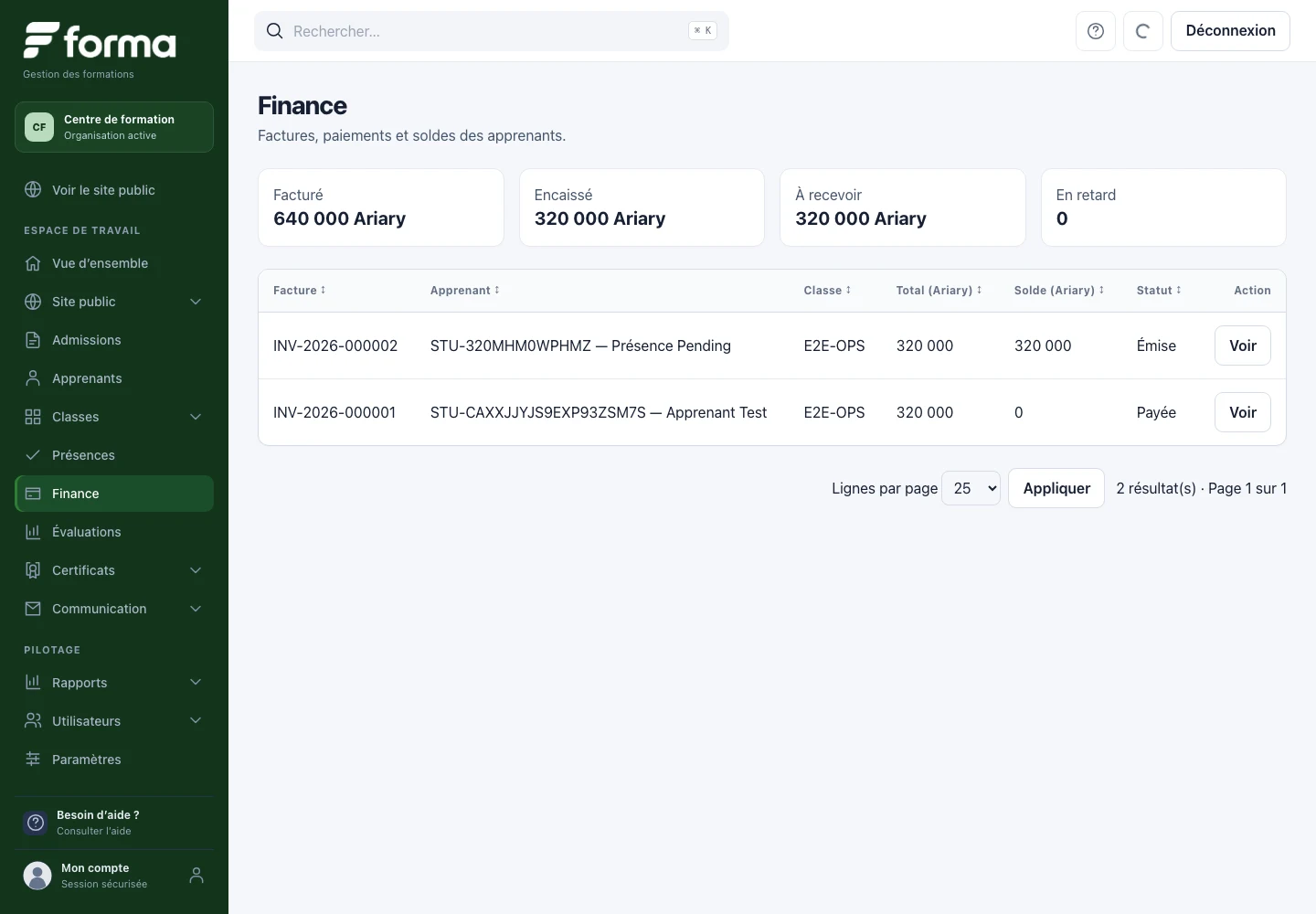Click the person icon for Apprenants
Viewport: 1316px width, 914px height.
coord(33,378)
